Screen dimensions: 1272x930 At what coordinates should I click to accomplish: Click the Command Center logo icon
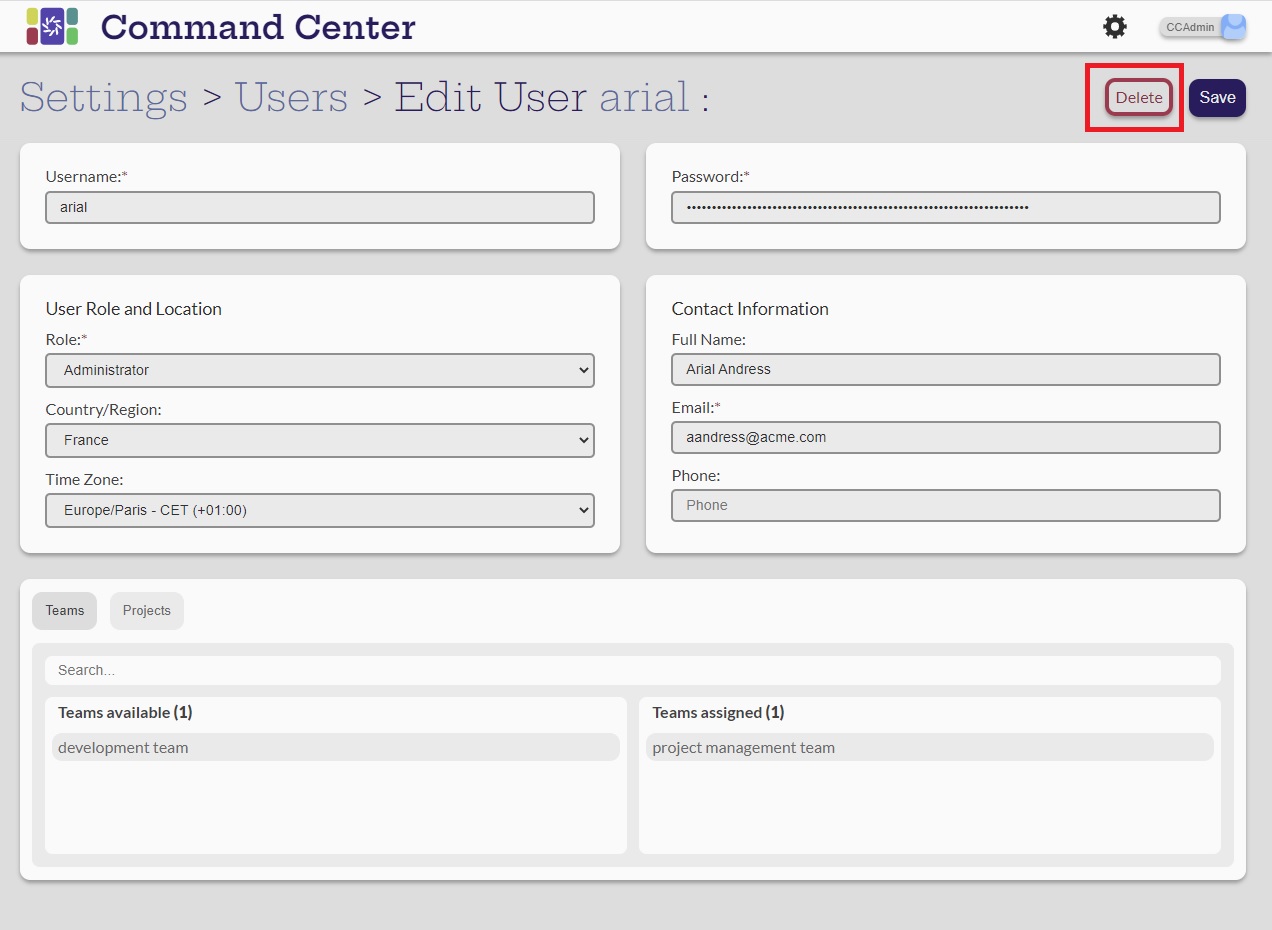pyautogui.click(x=52, y=26)
